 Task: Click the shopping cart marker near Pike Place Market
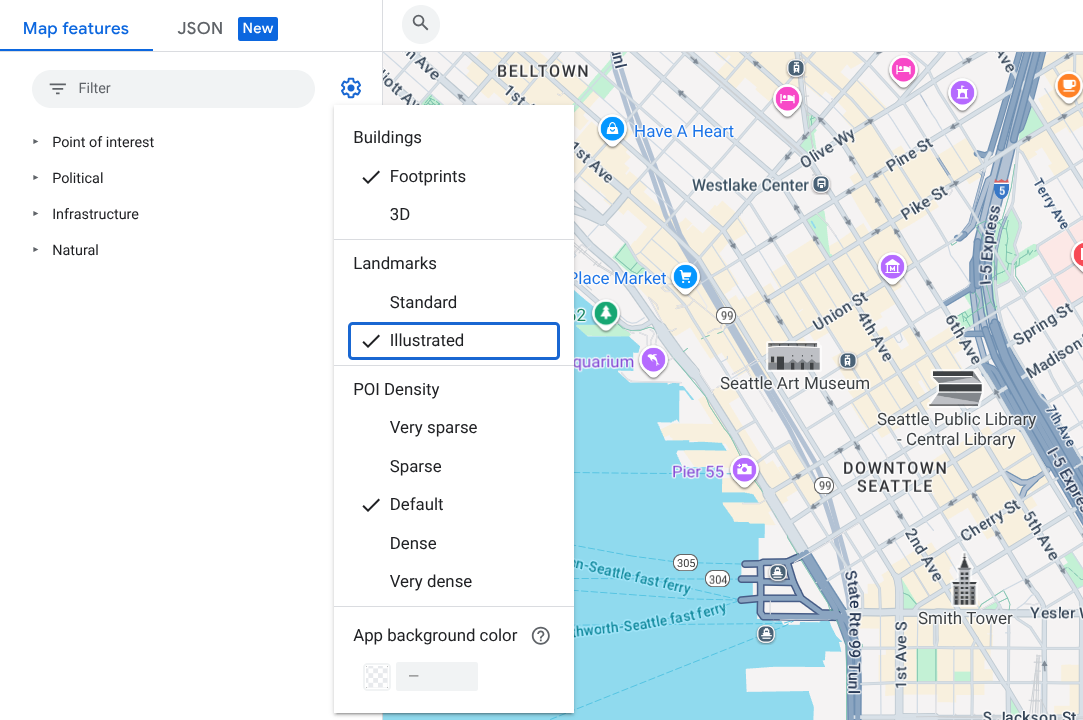click(x=685, y=277)
